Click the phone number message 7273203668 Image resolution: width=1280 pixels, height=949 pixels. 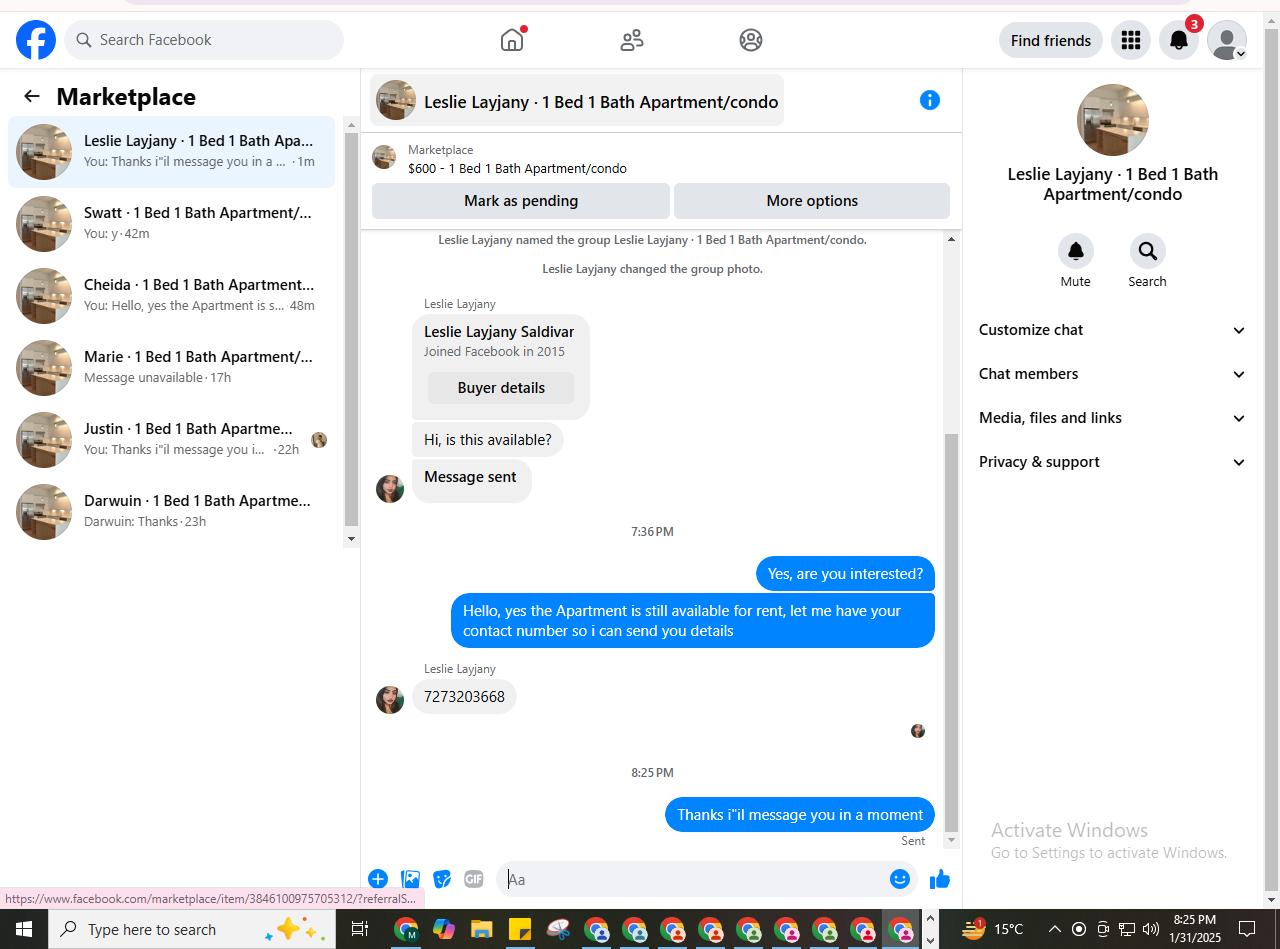[464, 697]
